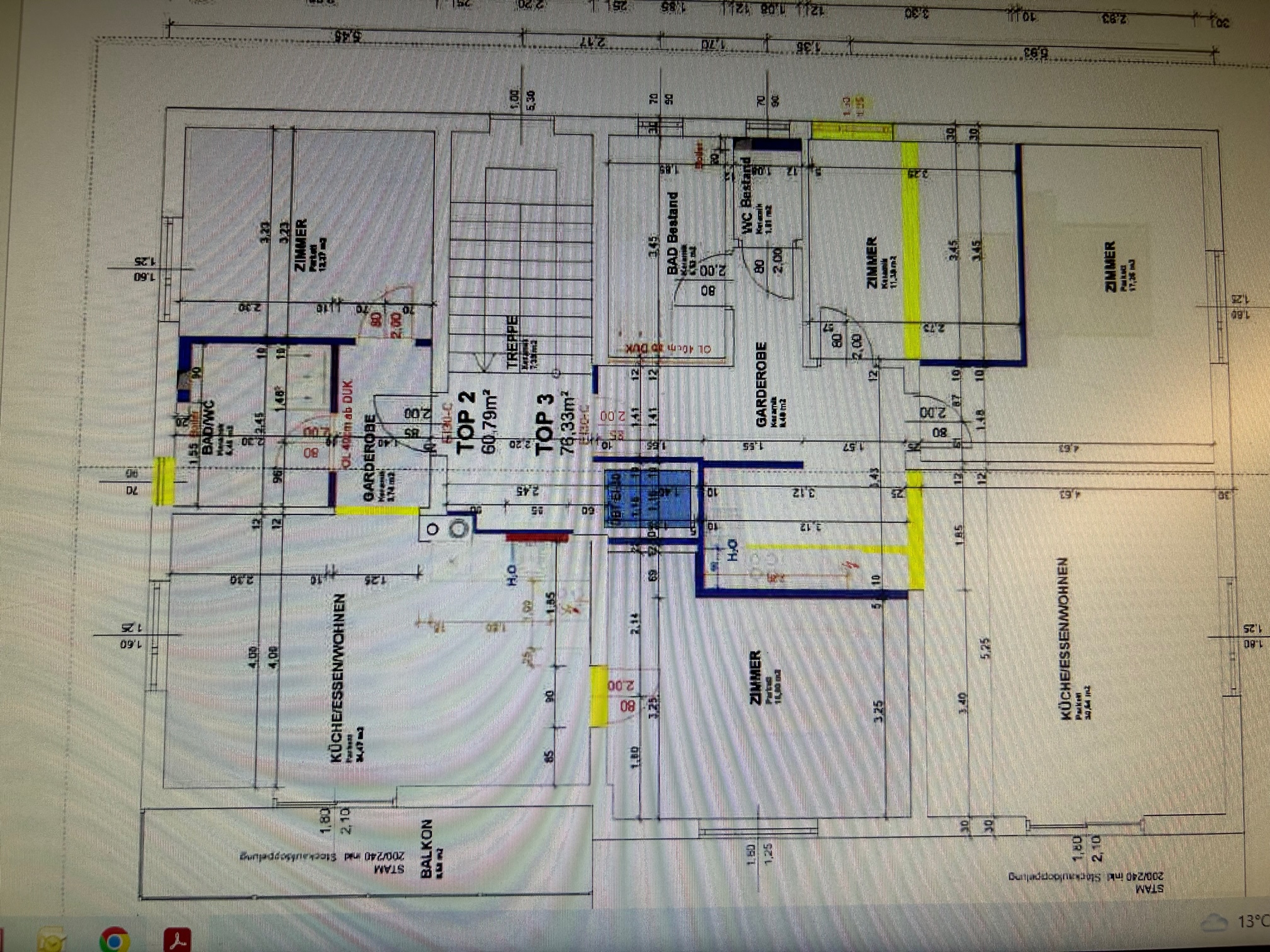Click the 'WC Bestand' room label
This screenshot has width=1270, height=952.
point(747,196)
